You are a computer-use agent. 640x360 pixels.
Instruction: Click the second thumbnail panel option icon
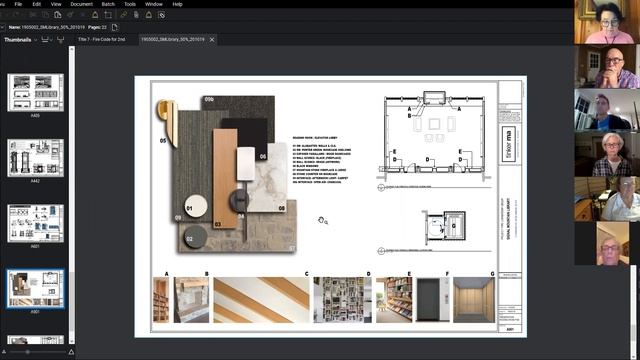tap(60, 40)
